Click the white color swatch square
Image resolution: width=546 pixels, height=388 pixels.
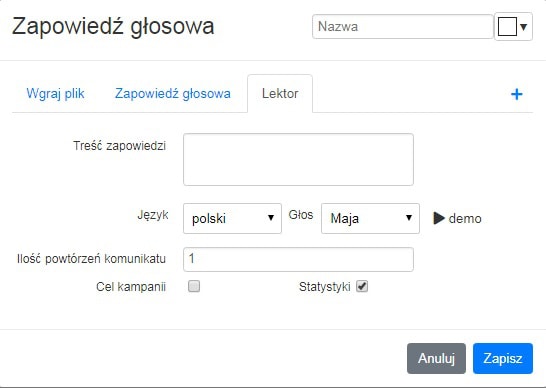click(507, 26)
